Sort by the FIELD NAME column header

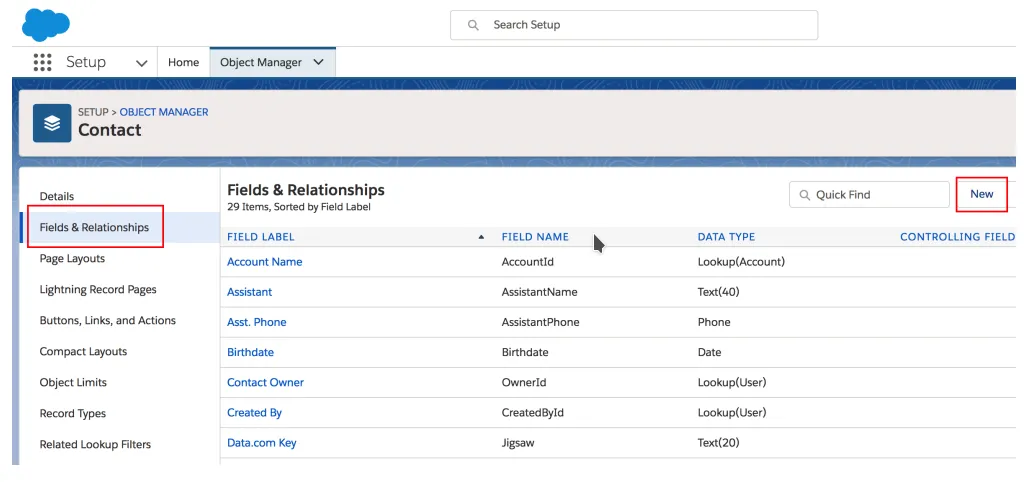point(535,237)
